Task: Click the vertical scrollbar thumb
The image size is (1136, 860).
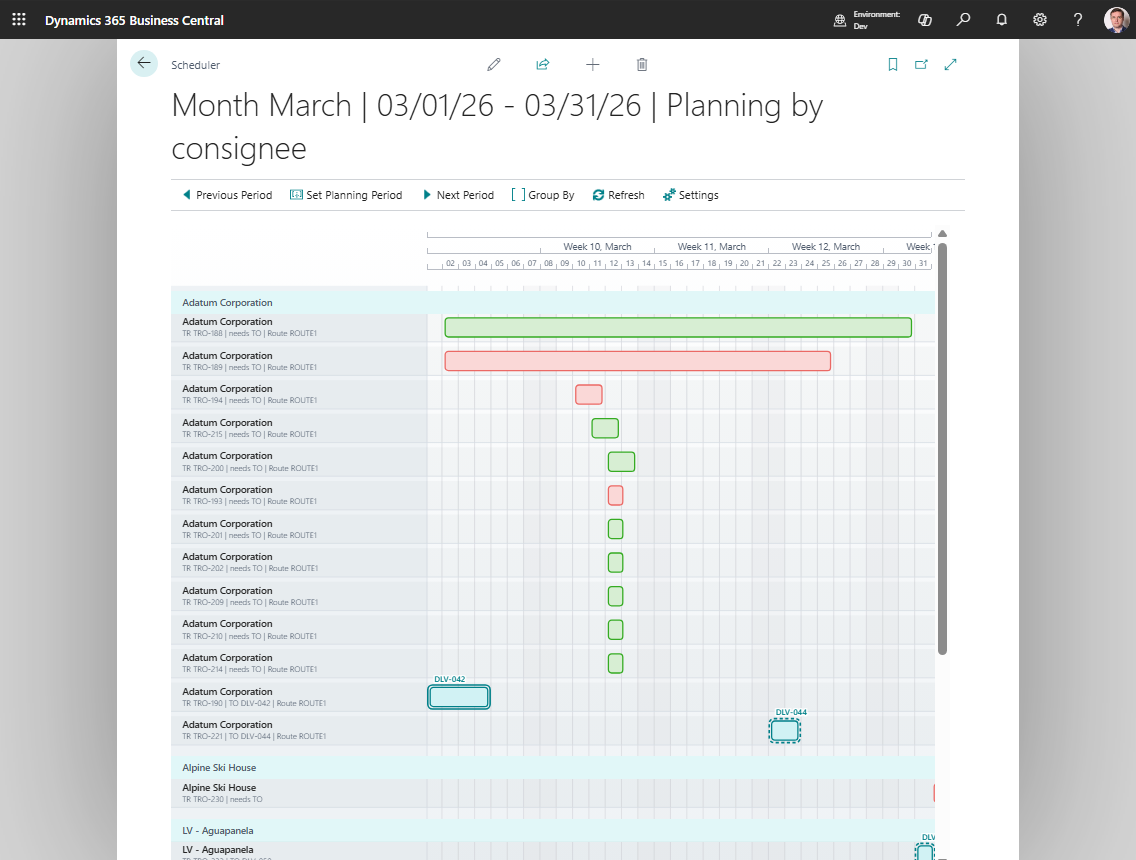Action: coord(943,448)
